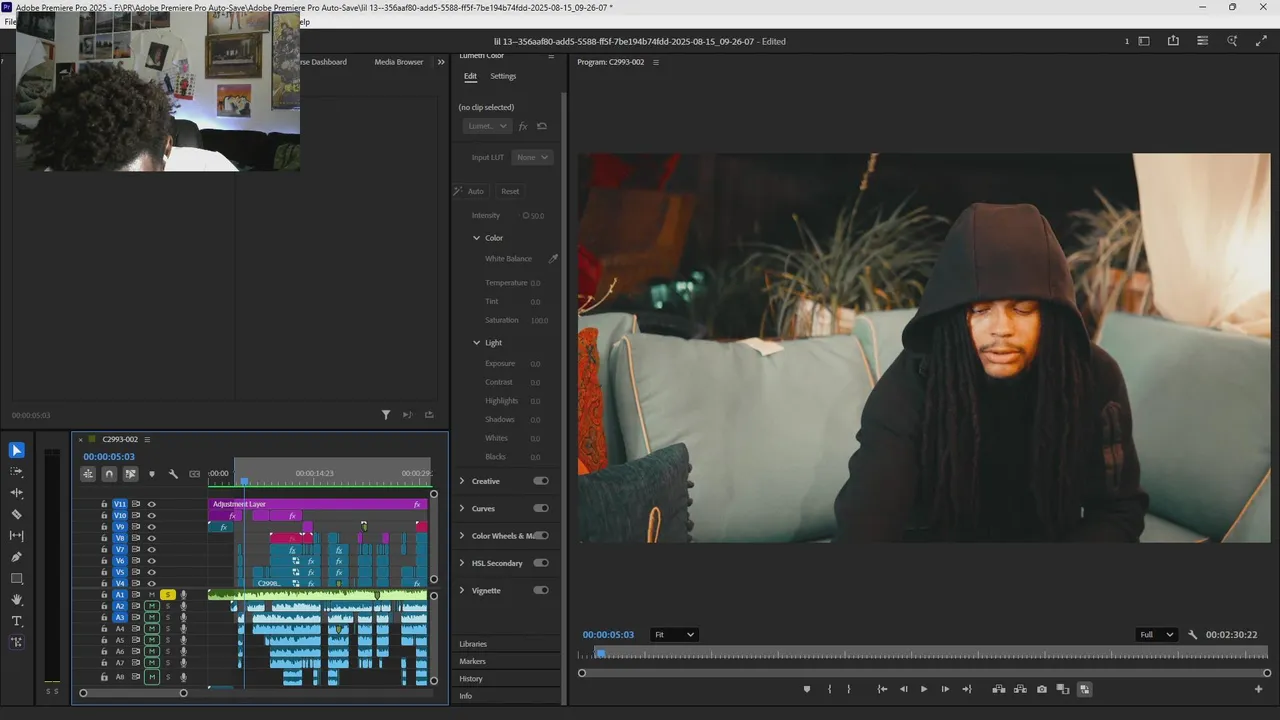Toggle Snap in timeline (magnet icon)

pyautogui.click(x=109, y=474)
